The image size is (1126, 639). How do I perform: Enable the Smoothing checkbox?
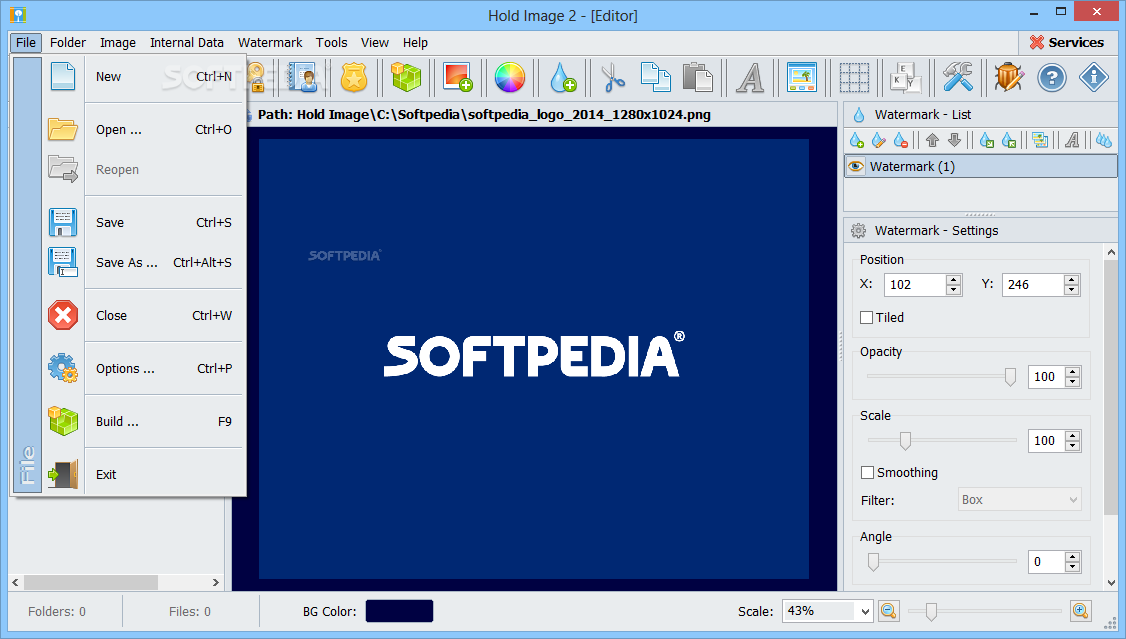click(x=867, y=472)
